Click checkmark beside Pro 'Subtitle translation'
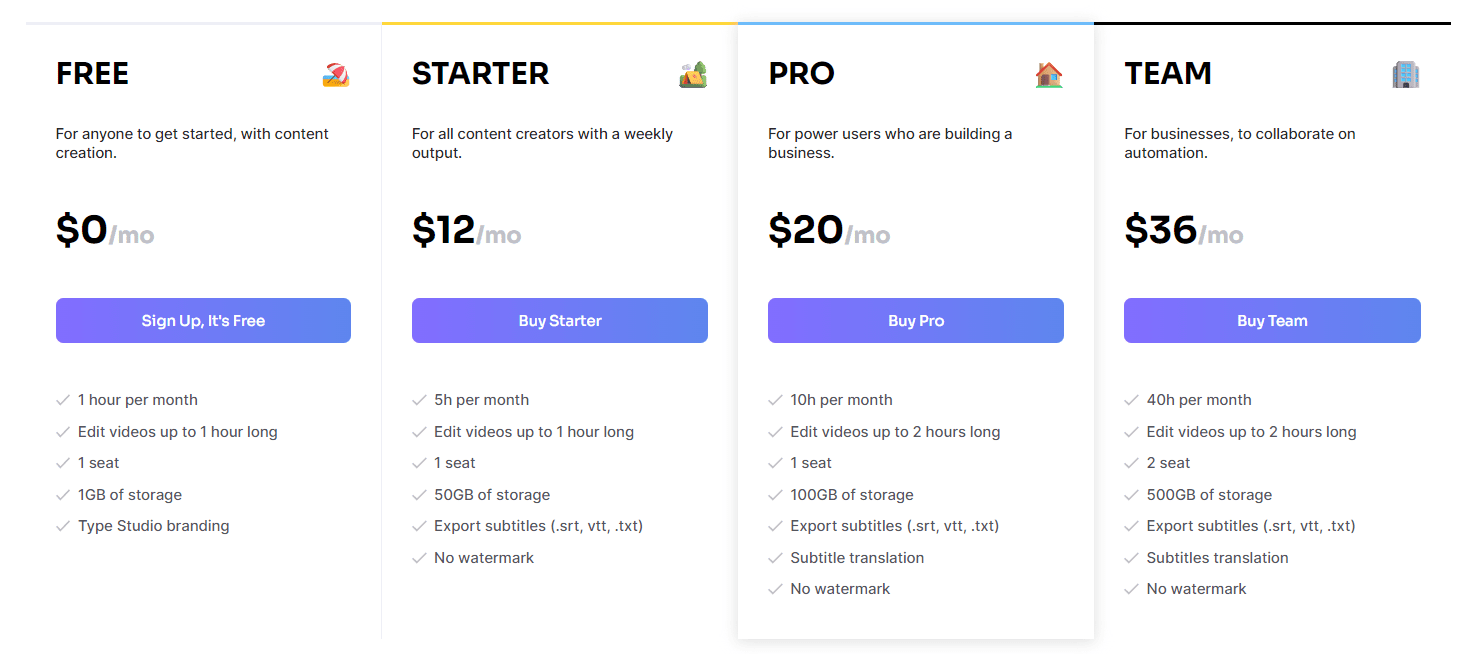The width and height of the screenshot is (1480, 654). tap(775, 558)
